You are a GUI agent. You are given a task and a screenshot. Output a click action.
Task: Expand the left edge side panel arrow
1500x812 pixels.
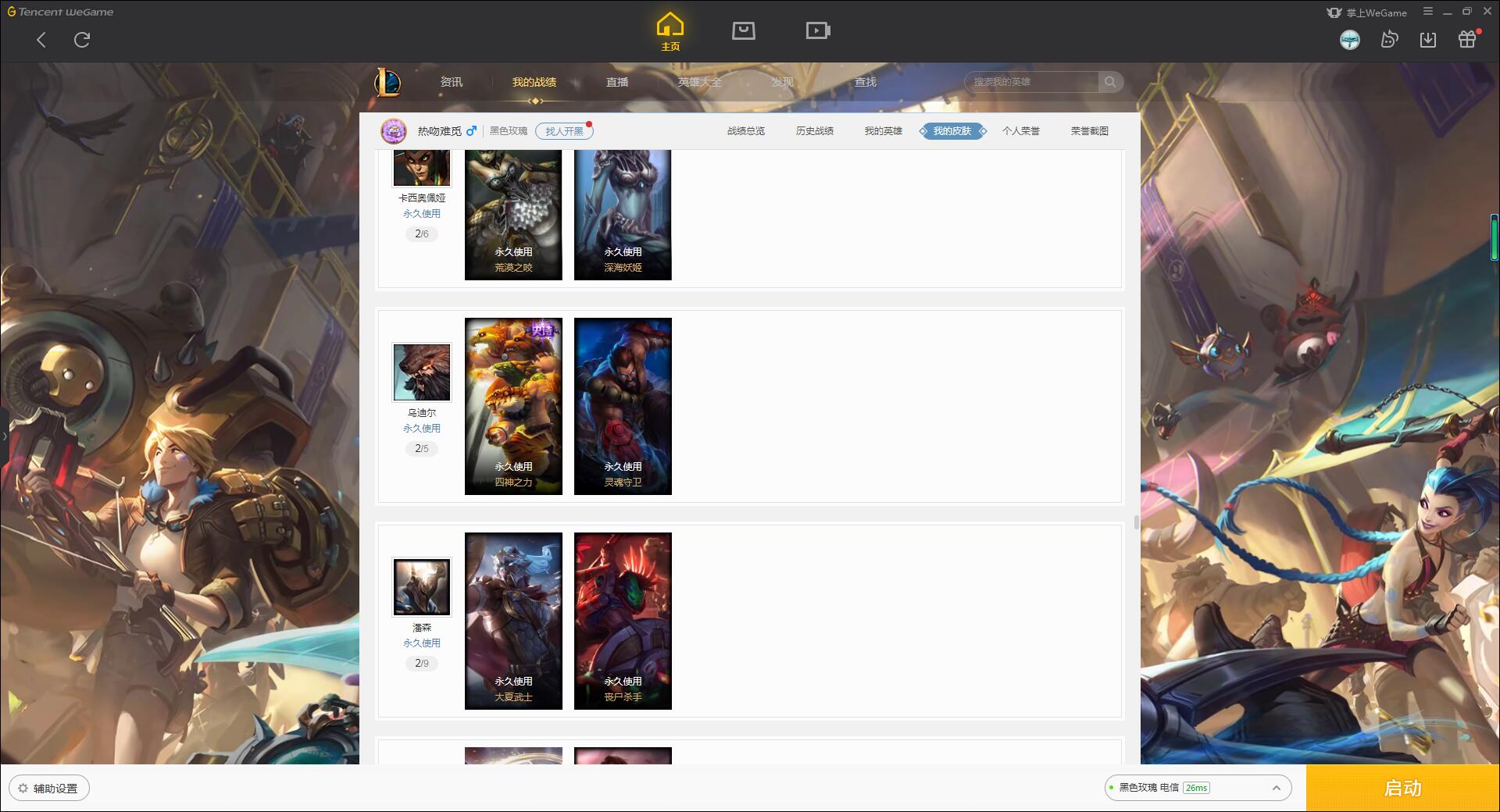tap(4, 436)
